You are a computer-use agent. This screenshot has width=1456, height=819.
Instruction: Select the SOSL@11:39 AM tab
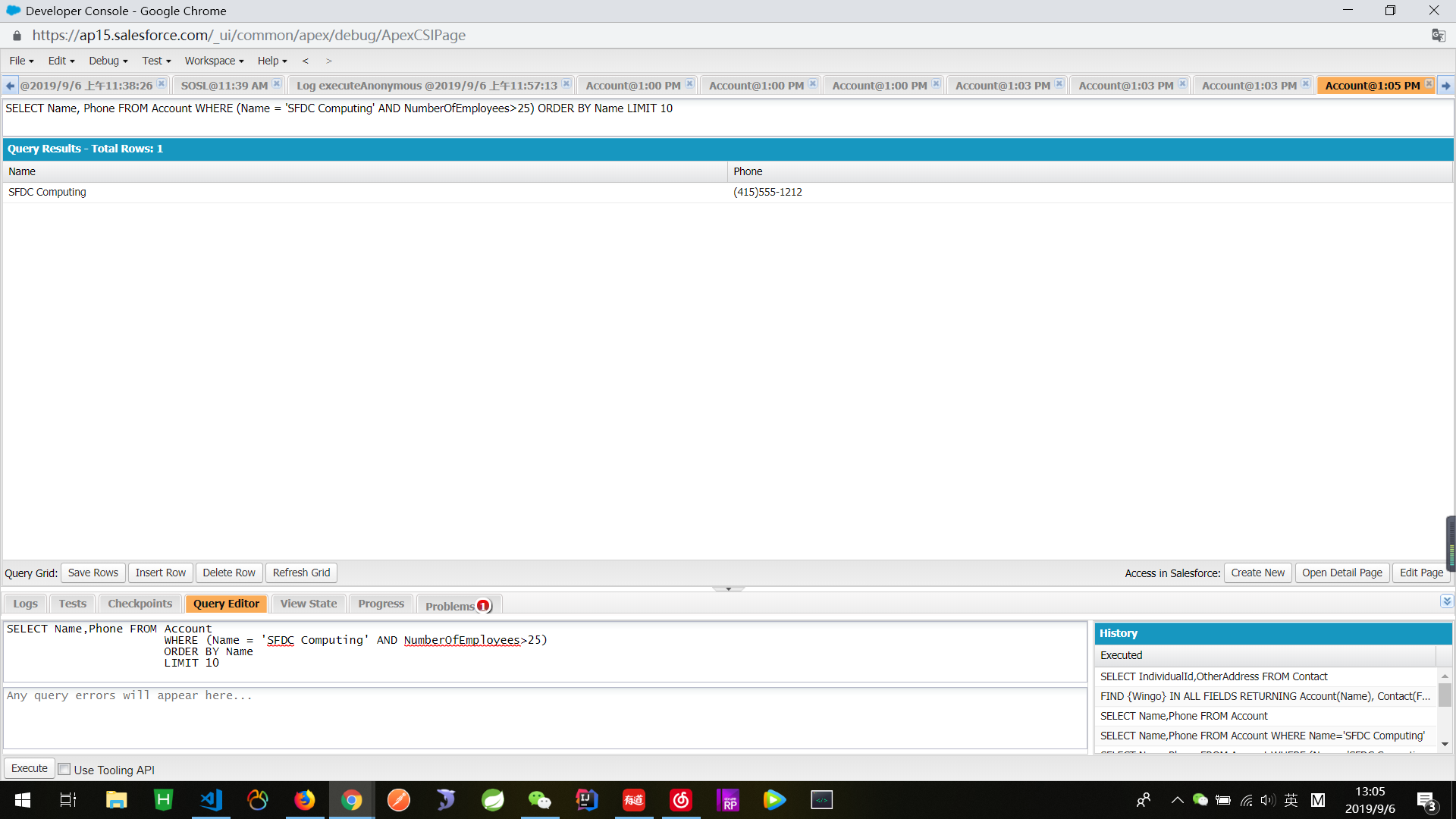click(224, 85)
